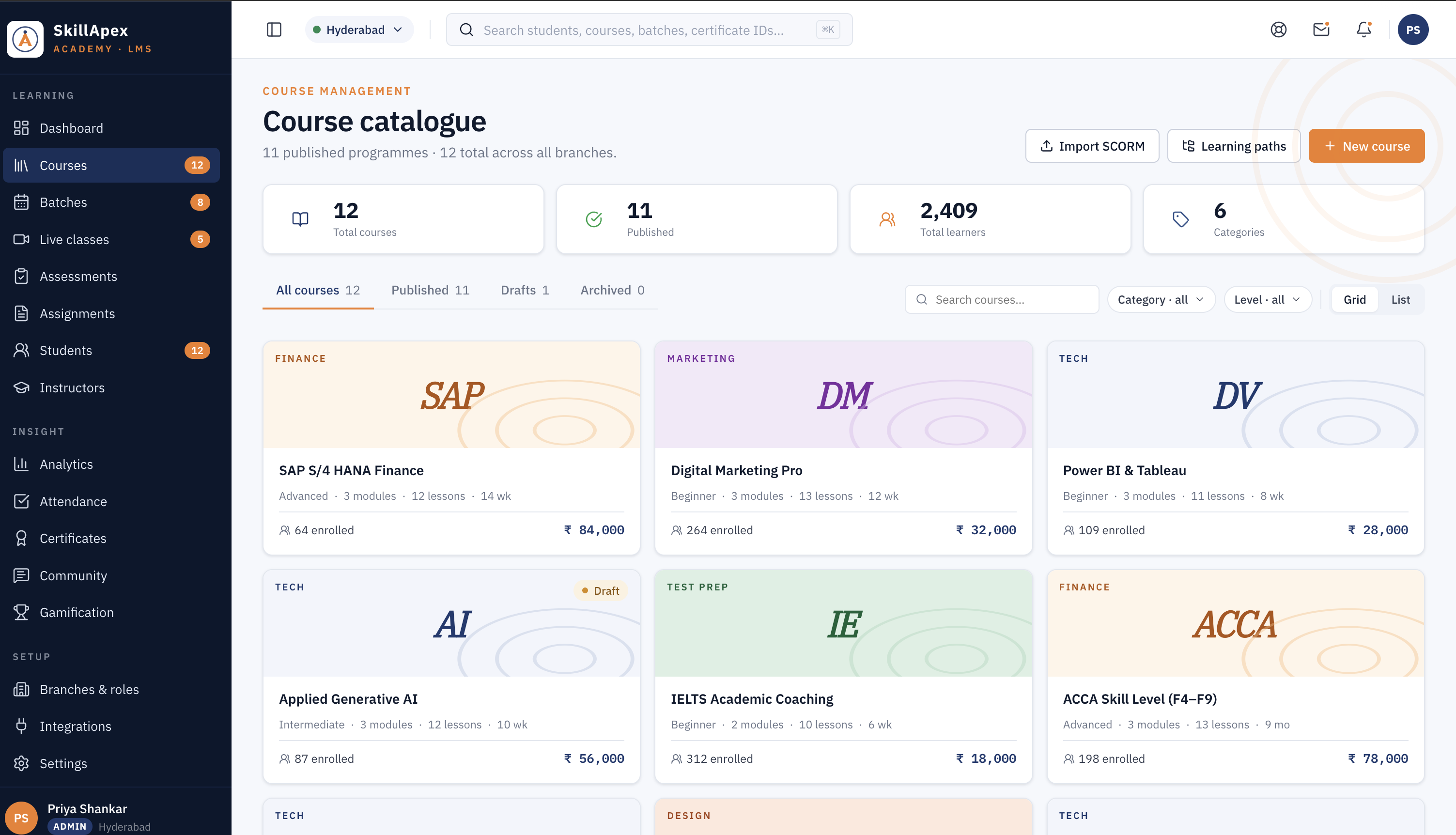Click the Assignments document icon
The width and height of the screenshot is (1456, 835).
pyautogui.click(x=21, y=314)
